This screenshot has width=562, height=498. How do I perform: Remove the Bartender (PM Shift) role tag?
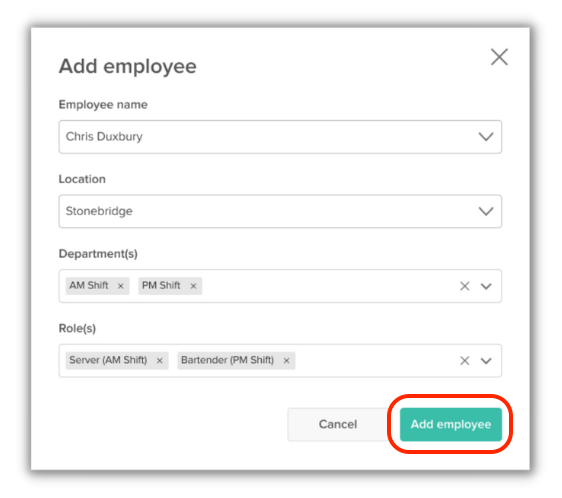click(x=286, y=361)
